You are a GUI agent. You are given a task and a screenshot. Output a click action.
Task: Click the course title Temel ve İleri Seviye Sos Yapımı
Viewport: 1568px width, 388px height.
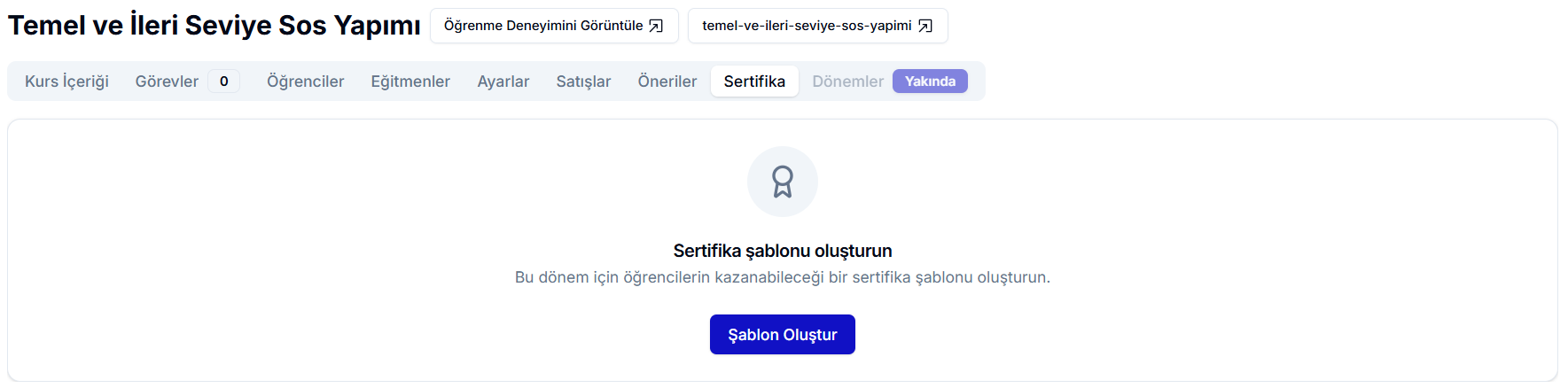(x=214, y=26)
